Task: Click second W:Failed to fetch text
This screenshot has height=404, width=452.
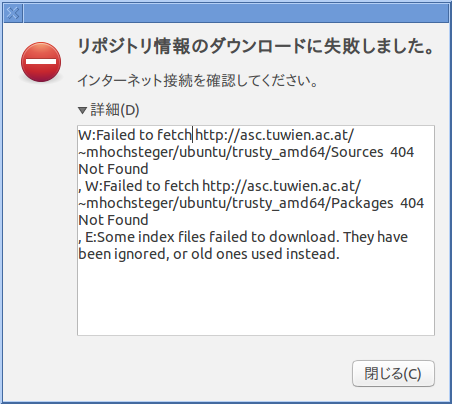Action: click(142, 186)
